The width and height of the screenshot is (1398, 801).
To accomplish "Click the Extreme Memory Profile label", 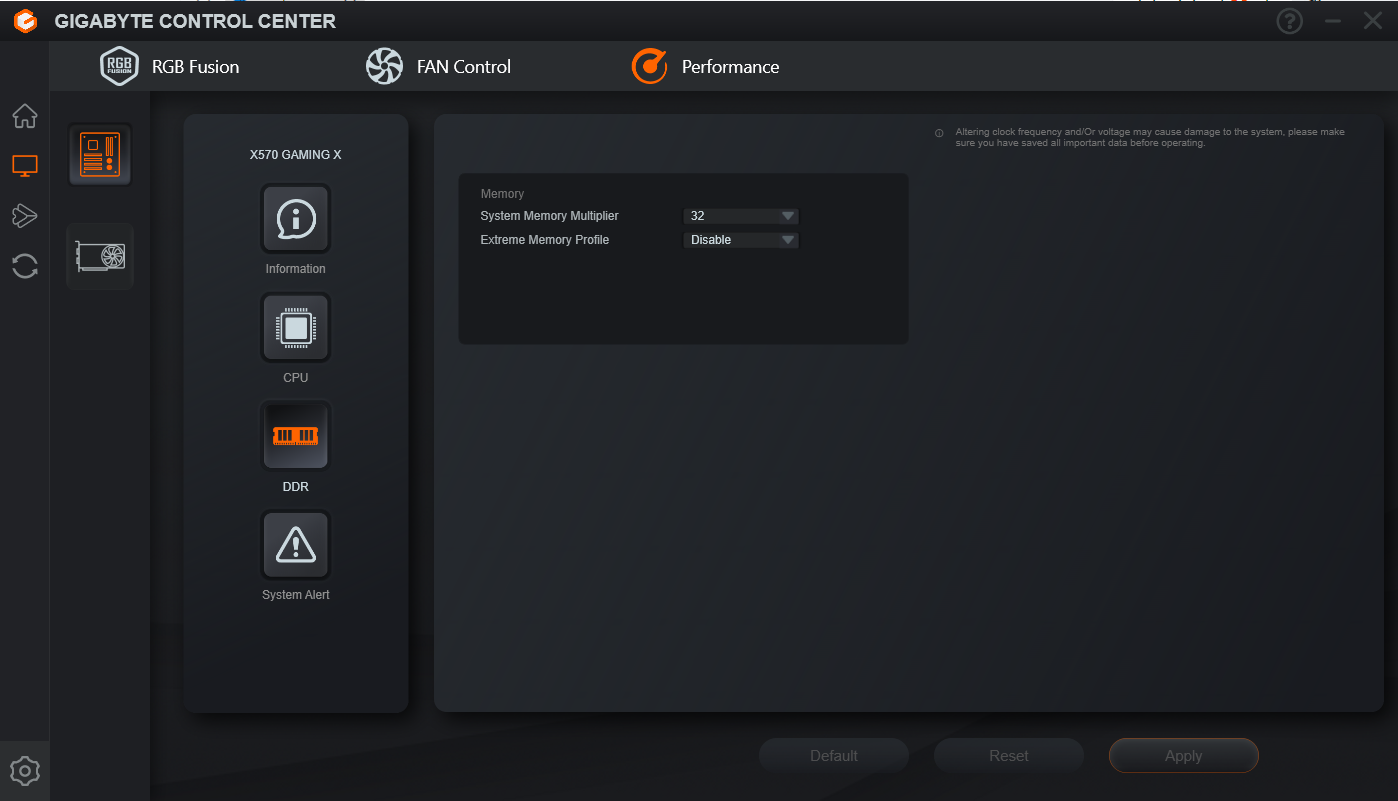I will pos(544,240).
